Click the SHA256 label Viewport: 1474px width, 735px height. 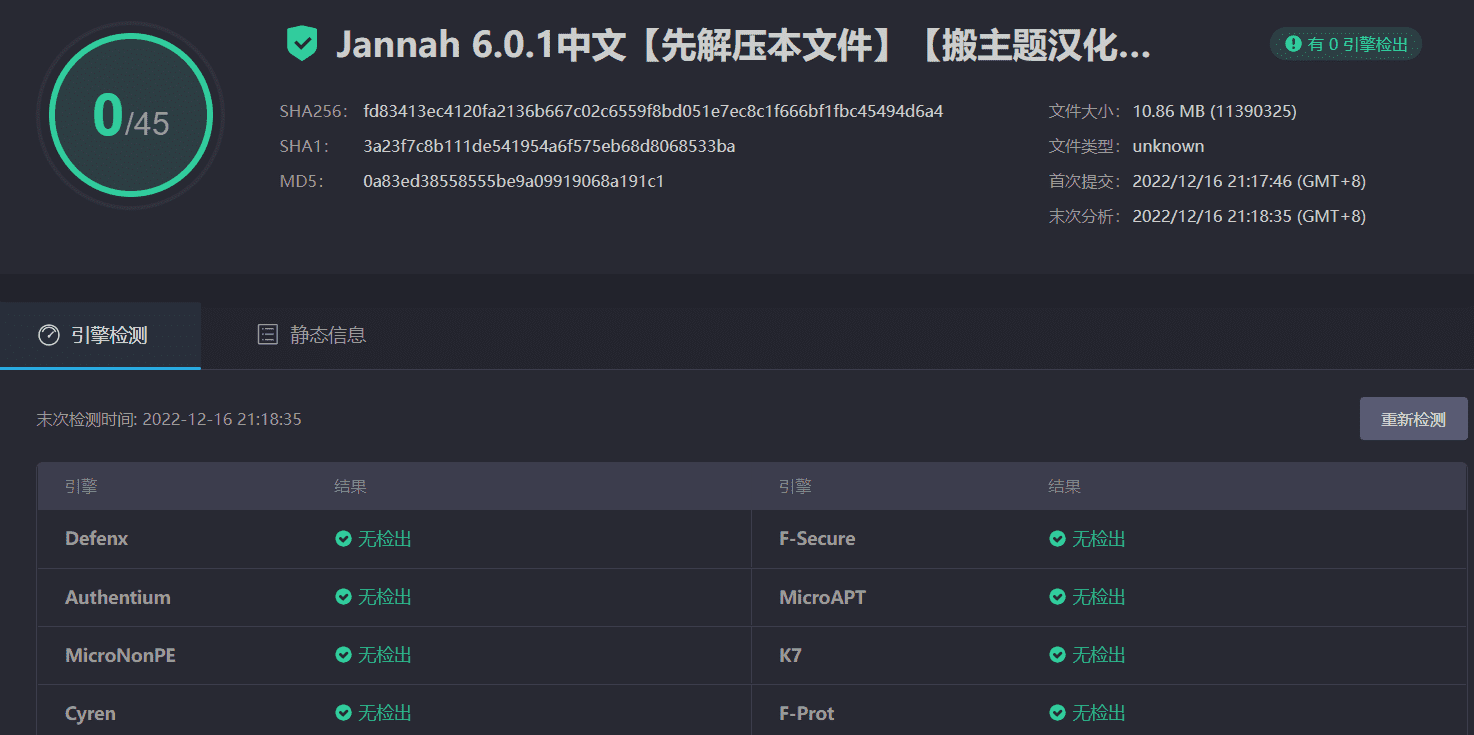(x=312, y=111)
